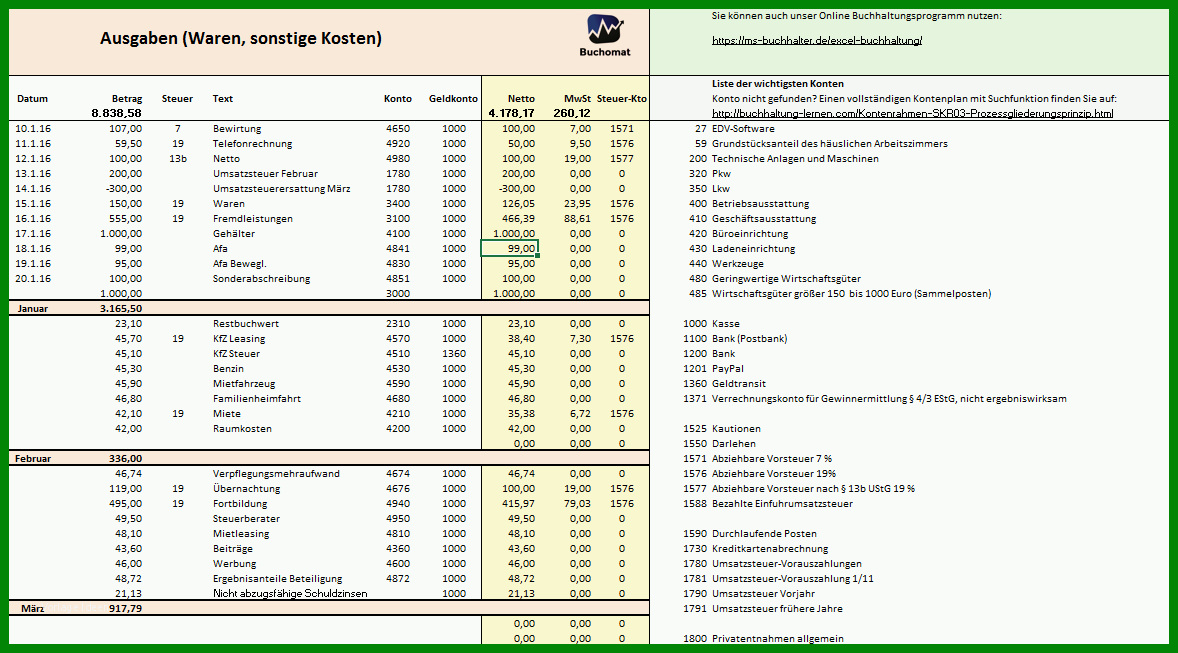The height and width of the screenshot is (653, 1178).
Task: Select the date cell 15.1.16
Action: (x=33, y=204)
